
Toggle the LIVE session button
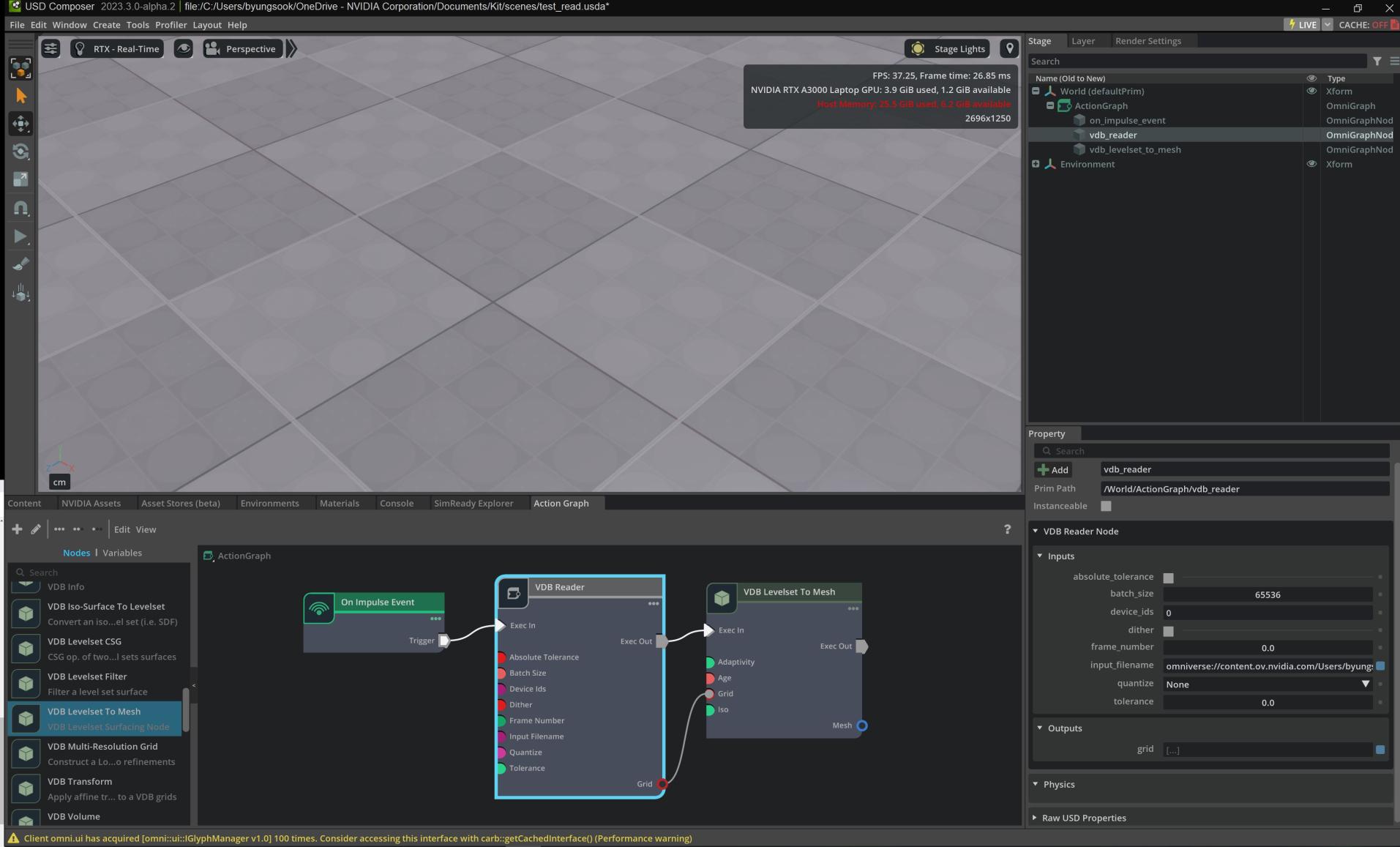(x=1302, y=25)
